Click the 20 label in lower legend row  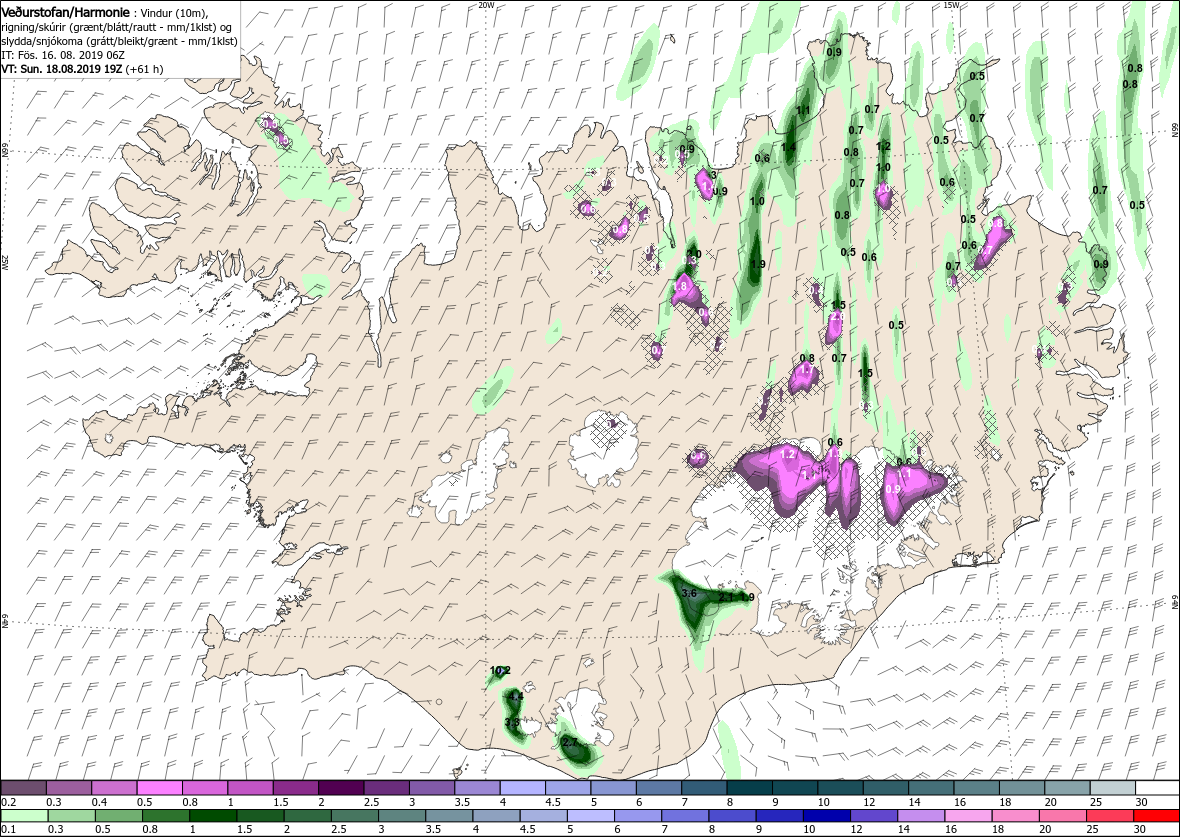[x=1046, y=830]
